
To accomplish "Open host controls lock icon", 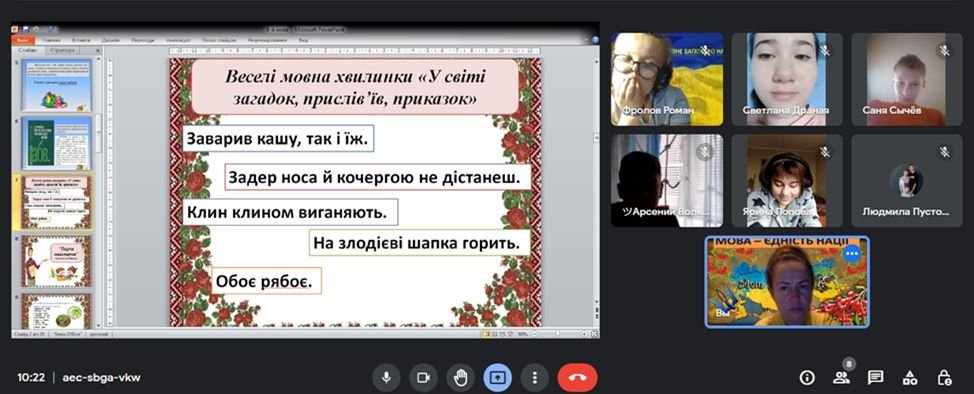I will pyautogui.click(x=944, y=377).
